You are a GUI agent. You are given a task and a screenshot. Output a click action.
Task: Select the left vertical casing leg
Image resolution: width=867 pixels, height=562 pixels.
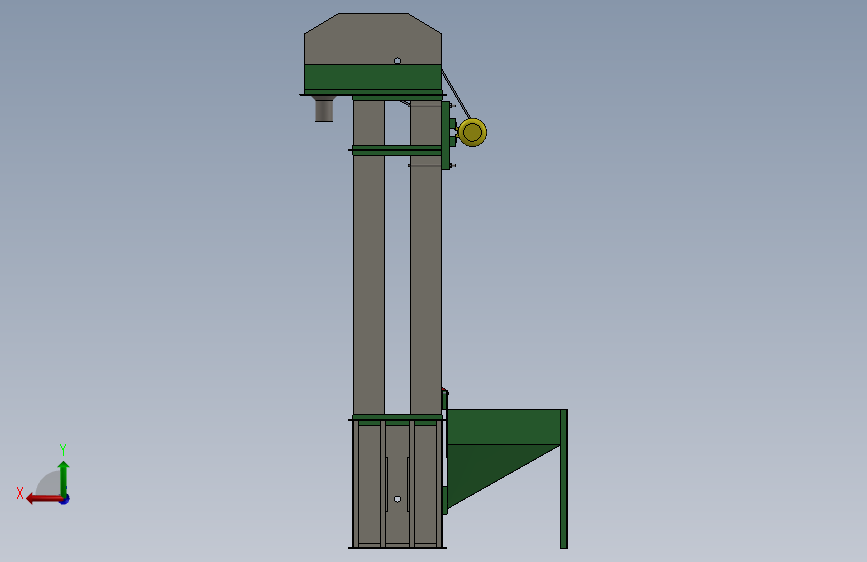[369, 257]
